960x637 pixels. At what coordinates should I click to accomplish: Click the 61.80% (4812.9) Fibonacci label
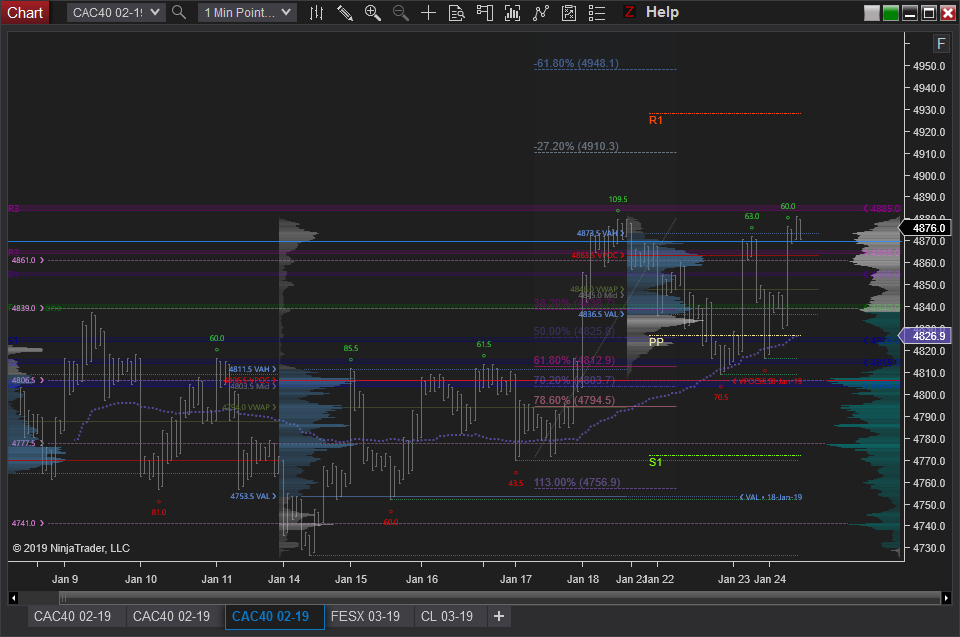pos(574,360)
